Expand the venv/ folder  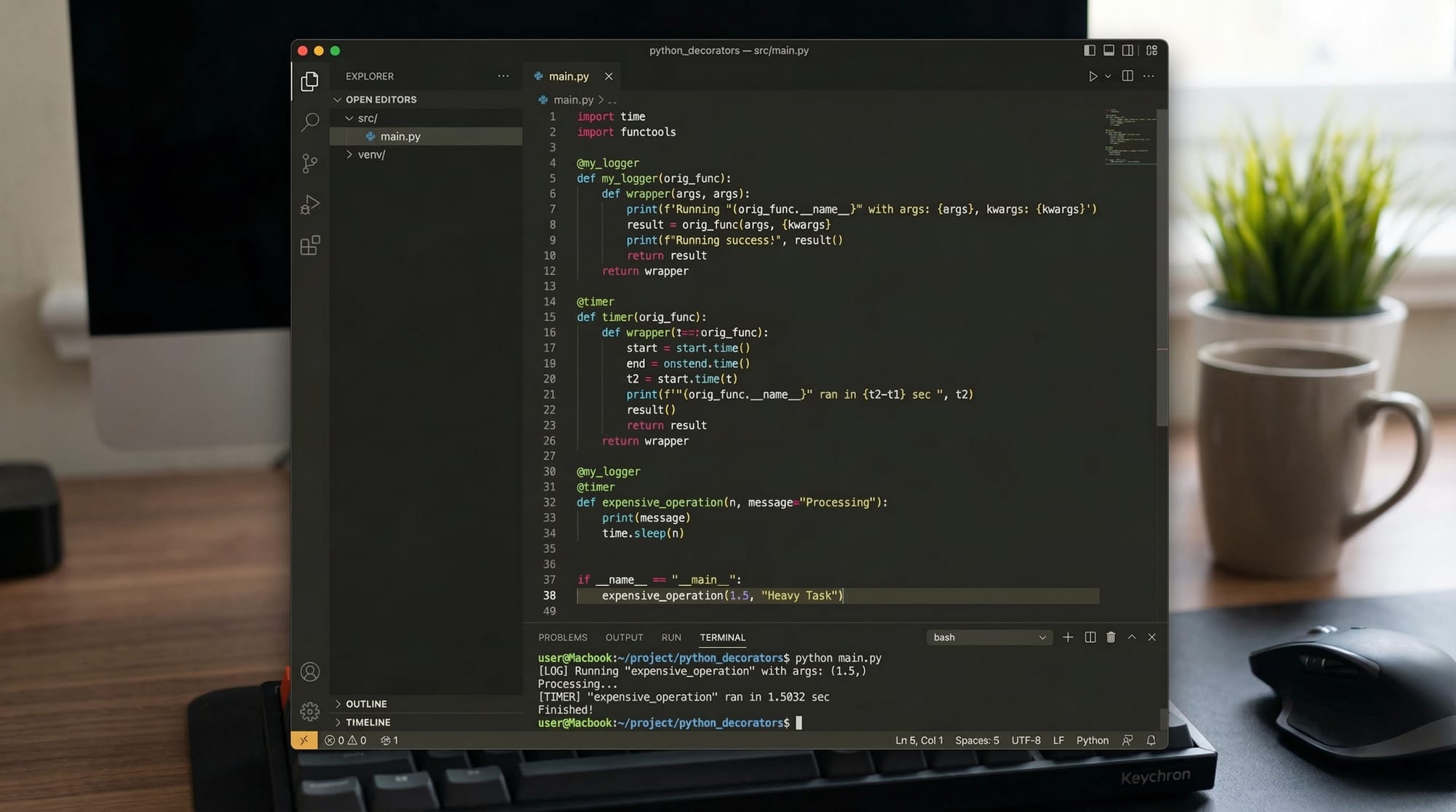[x=371, y=154]
